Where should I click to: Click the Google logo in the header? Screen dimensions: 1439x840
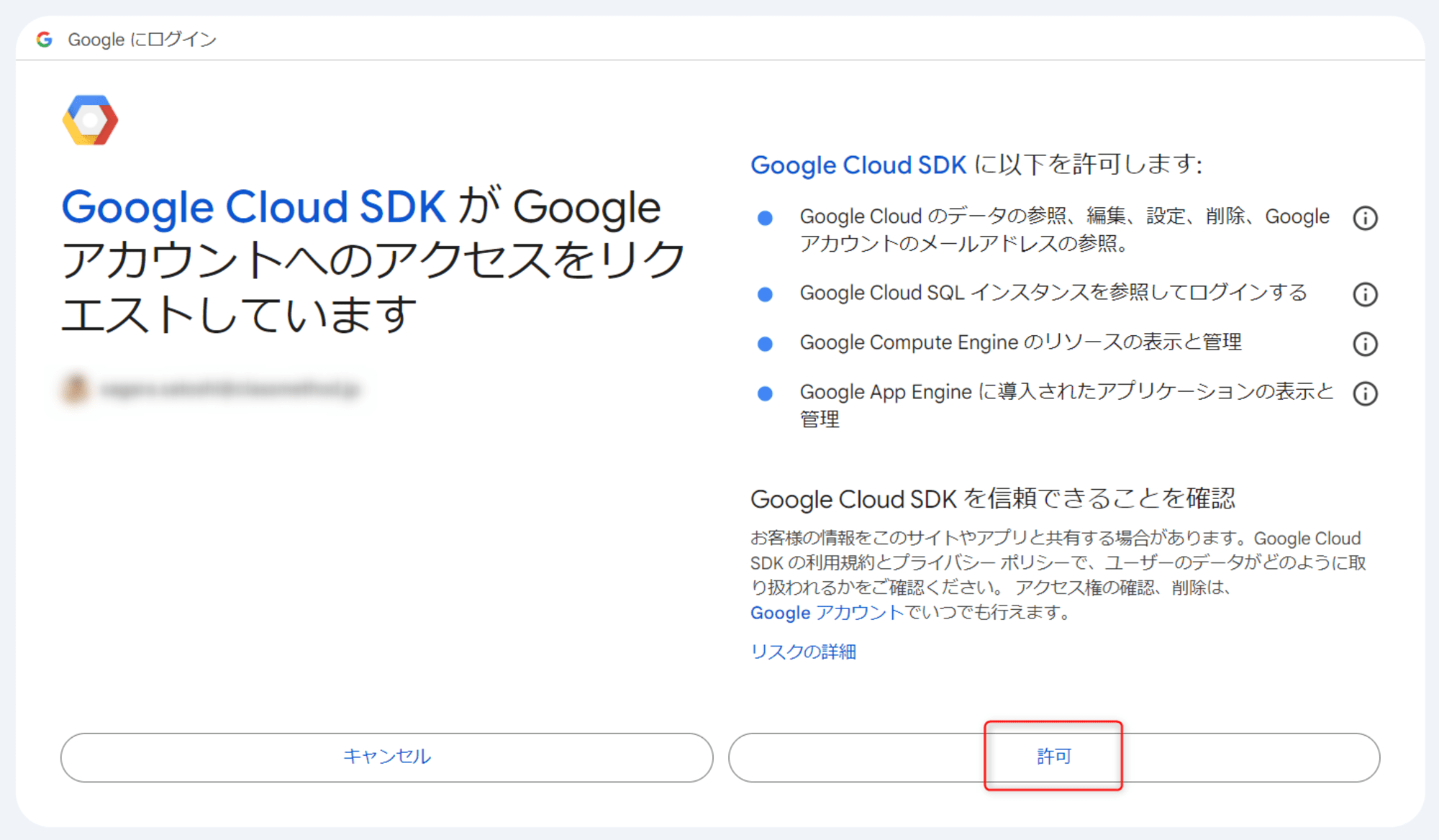tap(45, 40)
